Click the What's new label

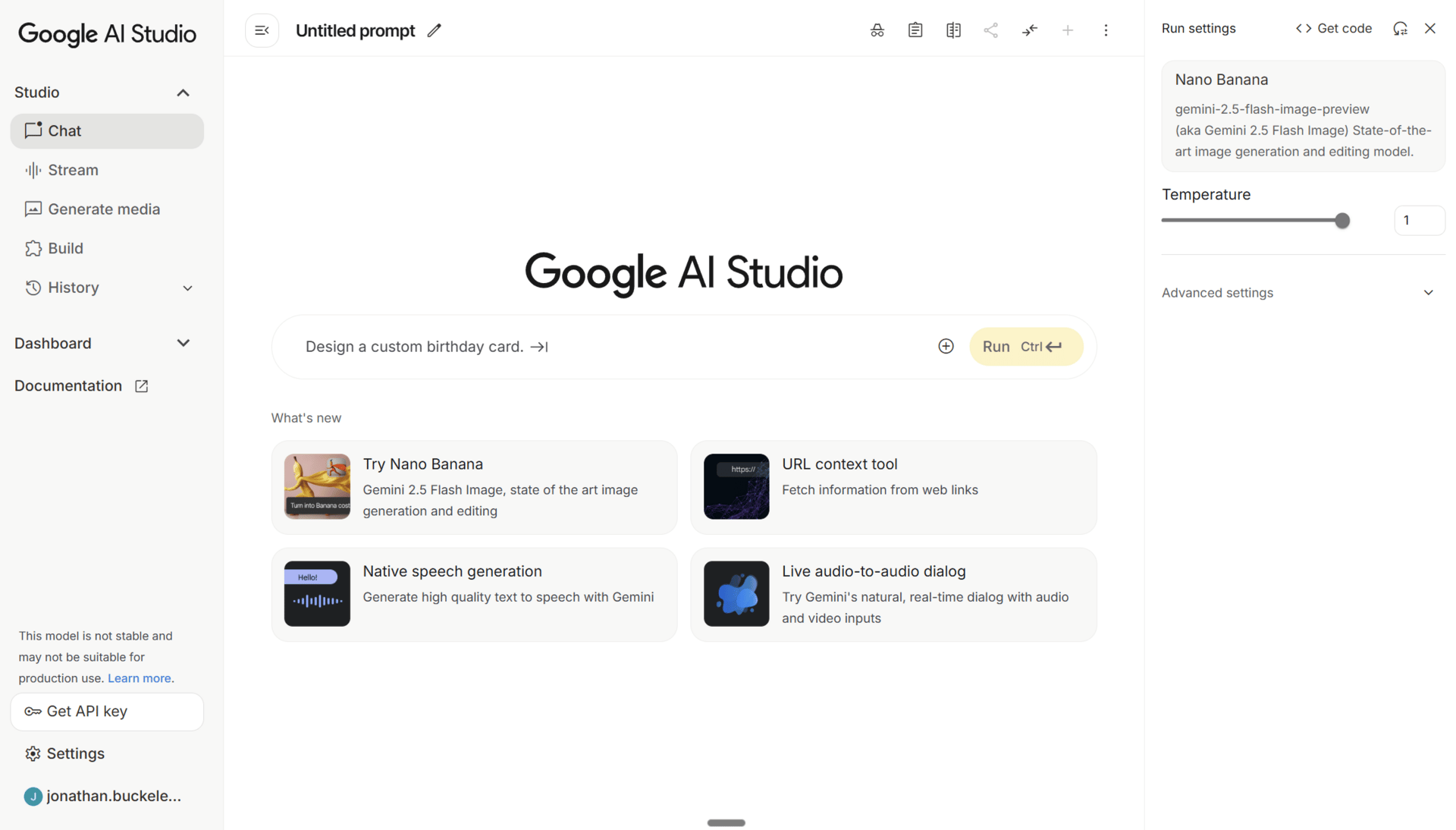[306, 419]
